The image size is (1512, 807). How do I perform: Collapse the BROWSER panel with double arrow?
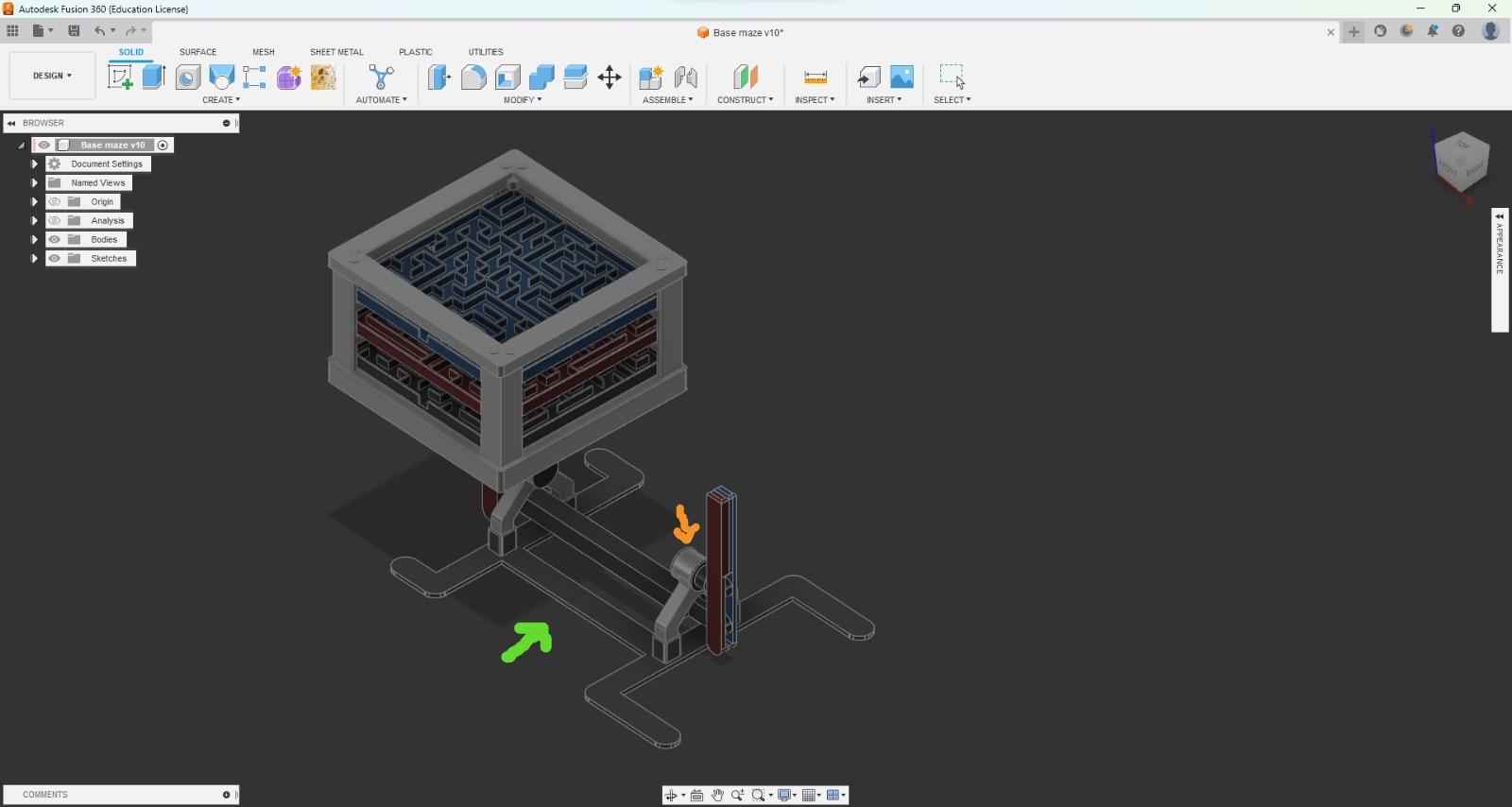coord(11,123)
